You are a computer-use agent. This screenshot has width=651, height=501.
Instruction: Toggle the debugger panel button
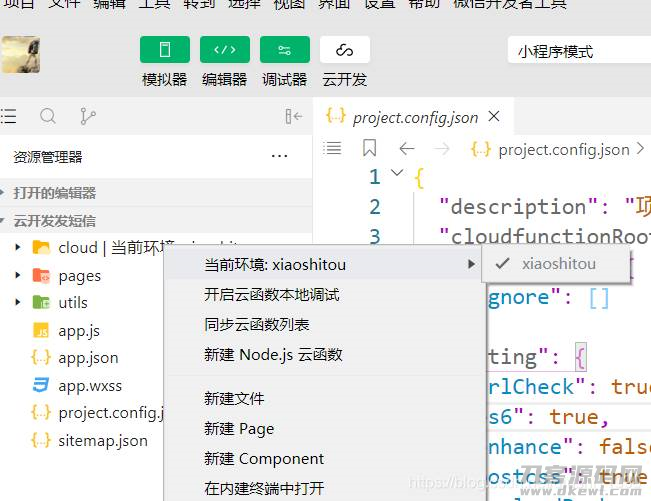click(x=285, y=49)
